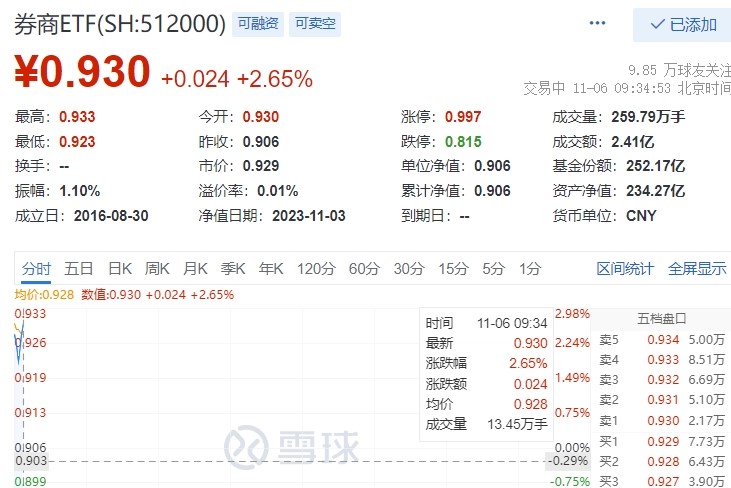The image size is (731, 488).
Task: Switch to the 120分 chart tab
Action: [x=317, y=269]
